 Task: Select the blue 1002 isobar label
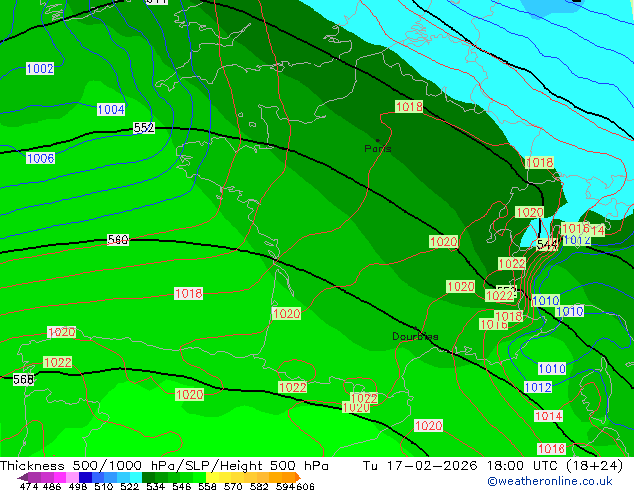tap(40, 68)
